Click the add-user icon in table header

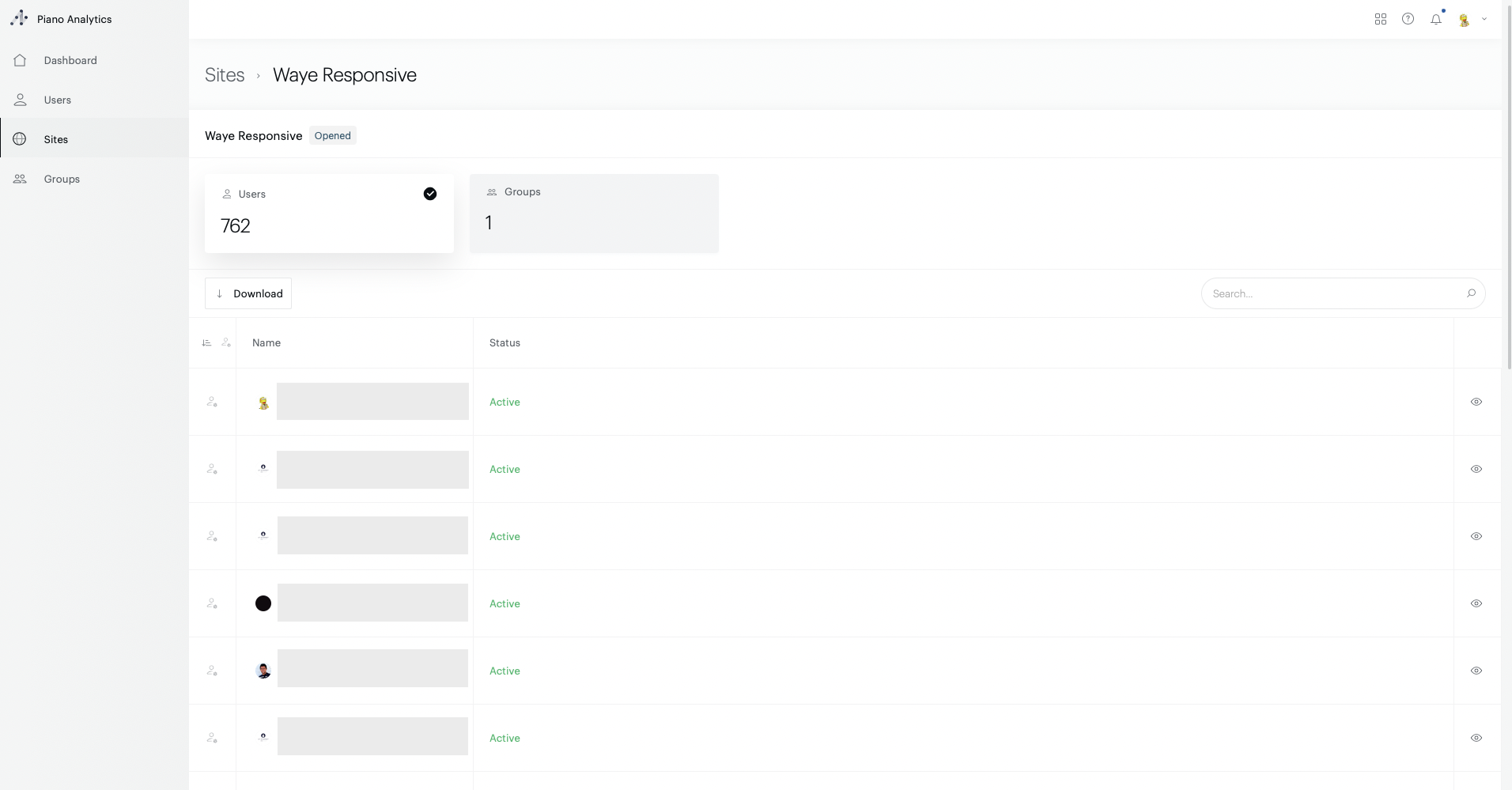click(x=226, y=342)
